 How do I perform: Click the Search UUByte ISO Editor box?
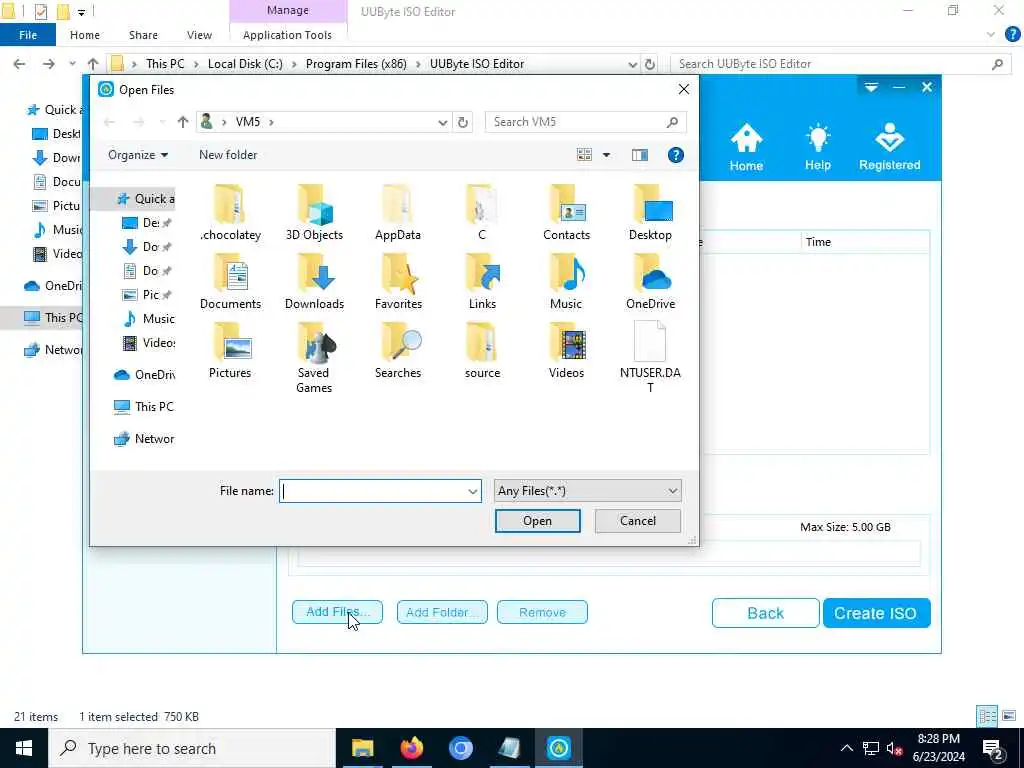tap(840, 64)
